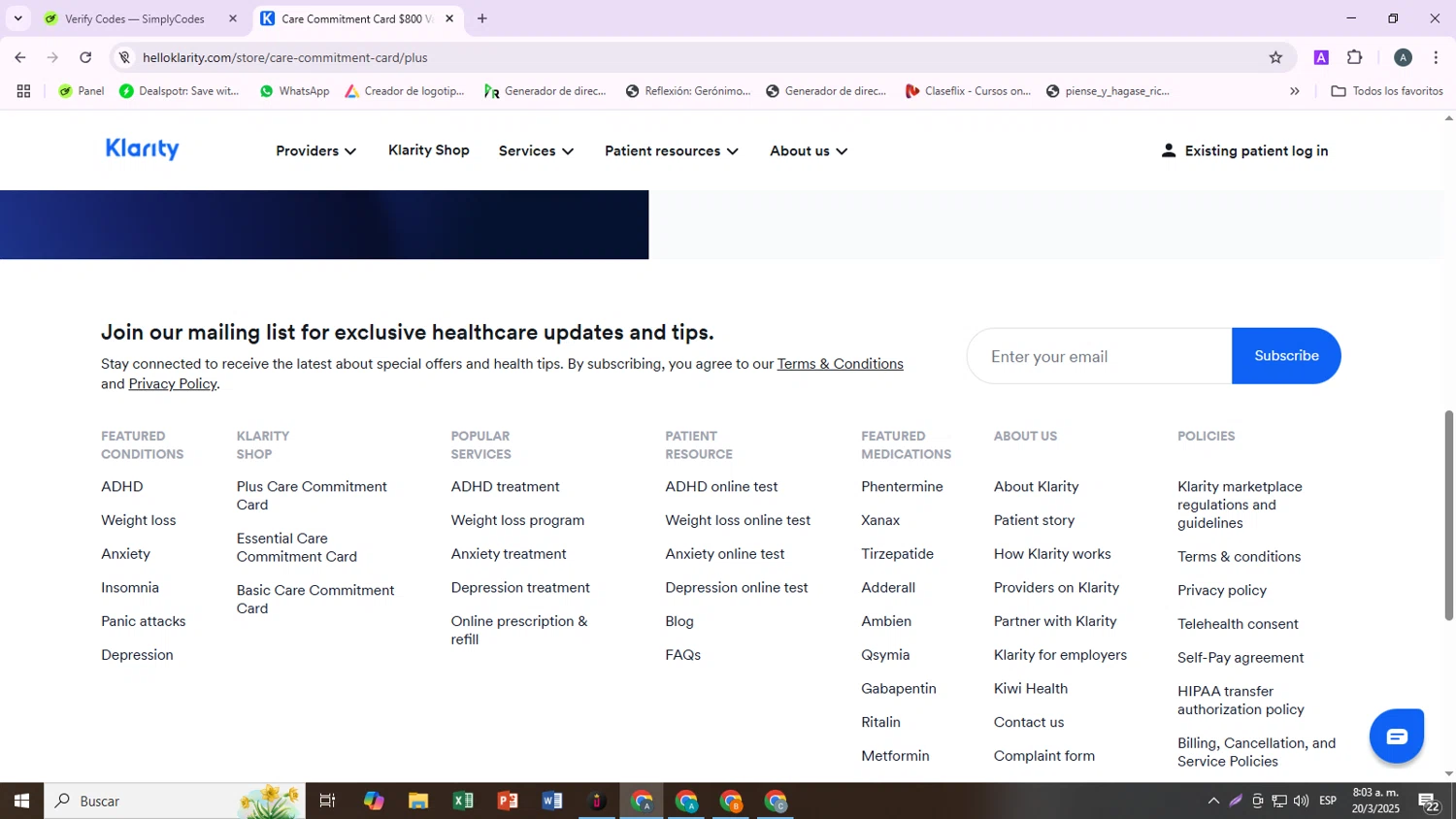Click the Windows search box Buscar
The width and height of the screenshot is (1456, 819).
pyautogui.click(x=175, y=801)
